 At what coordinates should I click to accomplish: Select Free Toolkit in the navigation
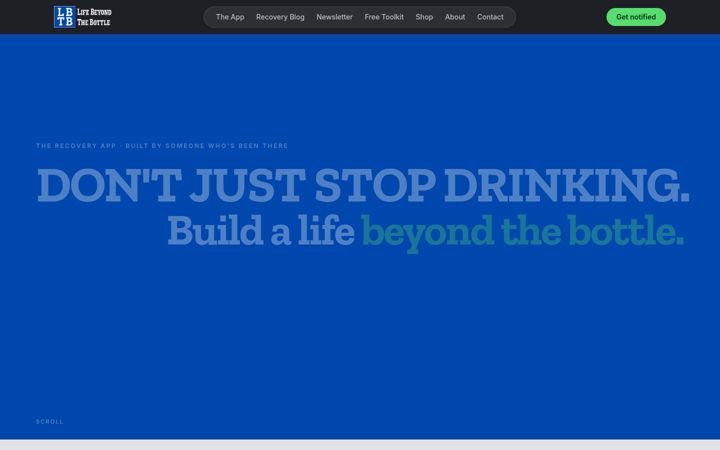(384, 17)
